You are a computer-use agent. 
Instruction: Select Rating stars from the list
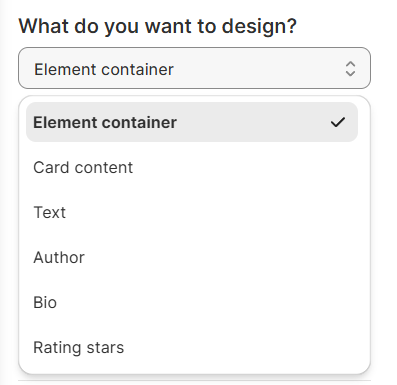coord(192,347)
